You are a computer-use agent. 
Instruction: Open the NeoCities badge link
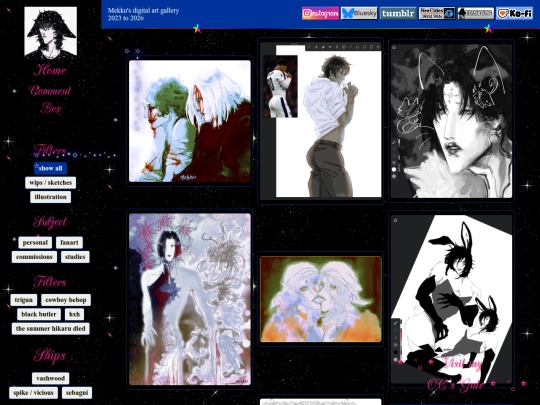(x=437, y=13)
